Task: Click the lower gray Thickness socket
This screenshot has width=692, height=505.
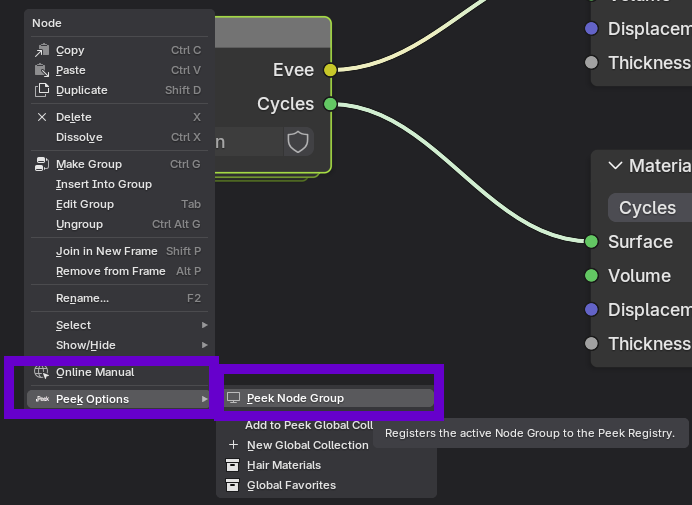Action: point(591,343)
